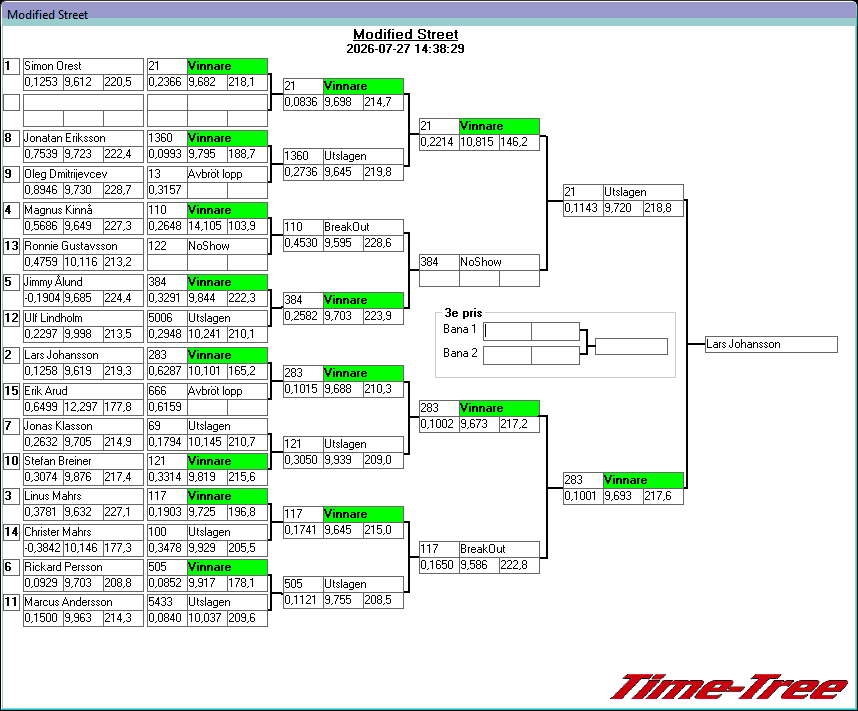The width and height of the screenshot is (858, 711).
Task: Click the Bana 2 first input box
Action: 507,355
